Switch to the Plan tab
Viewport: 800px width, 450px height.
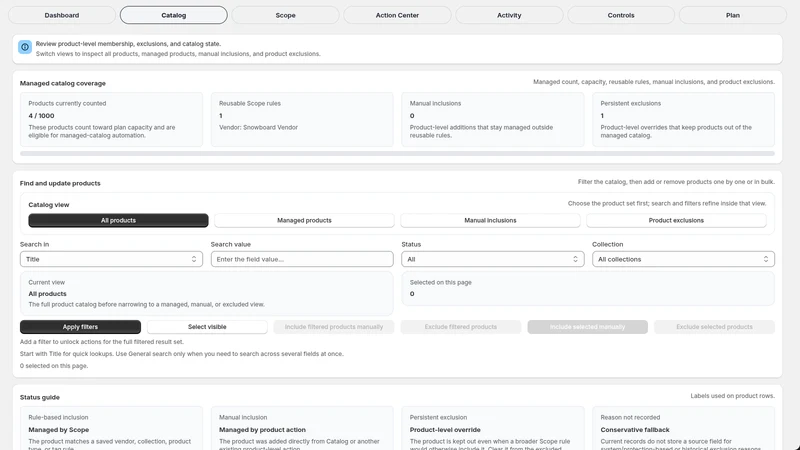(733, 15)
